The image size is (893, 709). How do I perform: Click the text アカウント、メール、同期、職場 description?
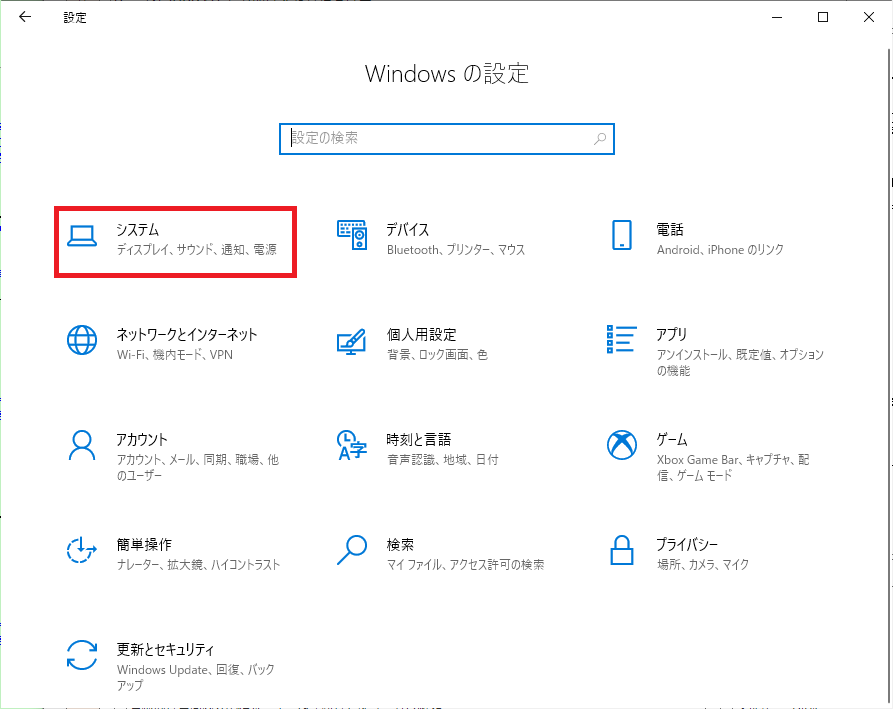[x=198, y=468]
